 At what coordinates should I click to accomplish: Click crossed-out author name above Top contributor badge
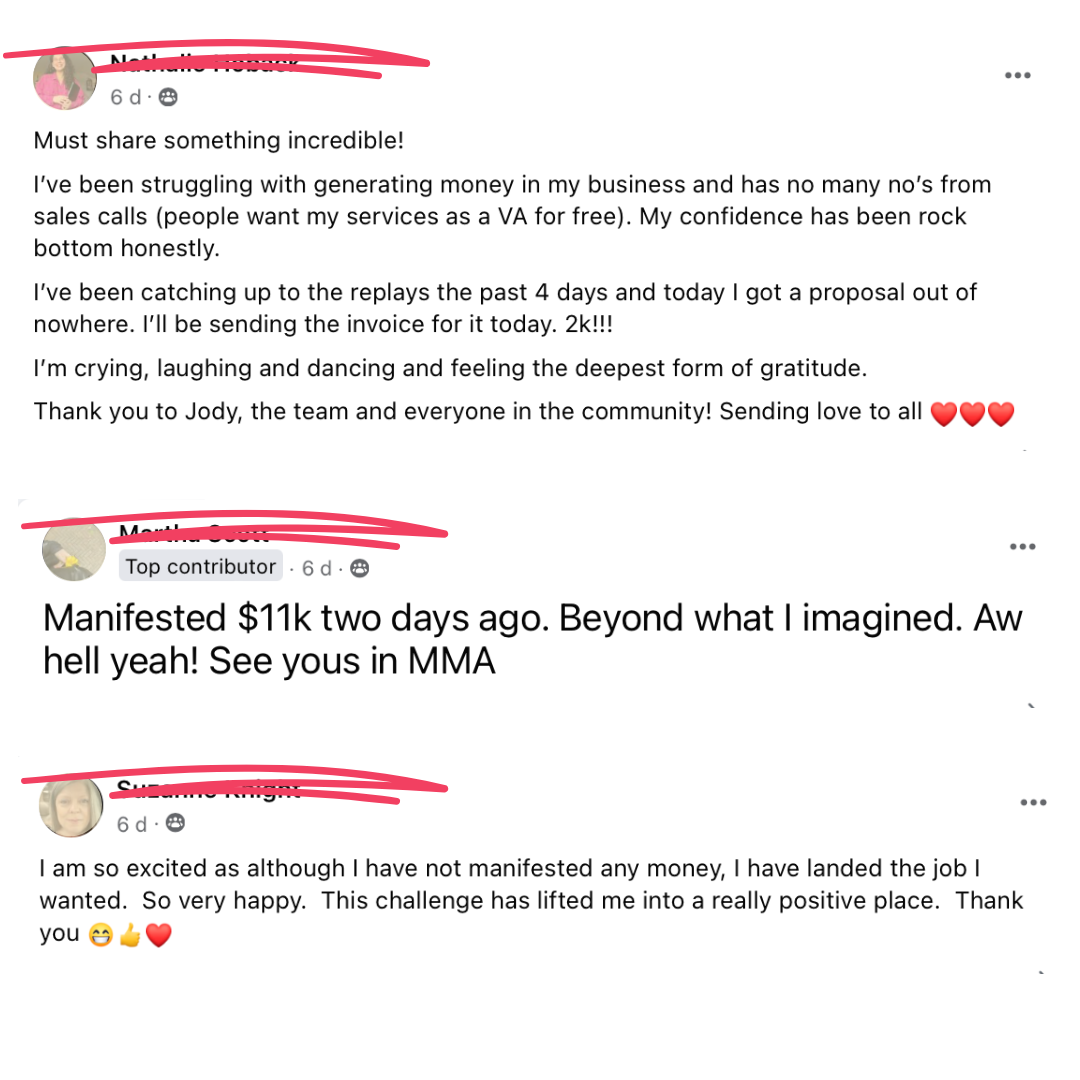tap(194, 532)
